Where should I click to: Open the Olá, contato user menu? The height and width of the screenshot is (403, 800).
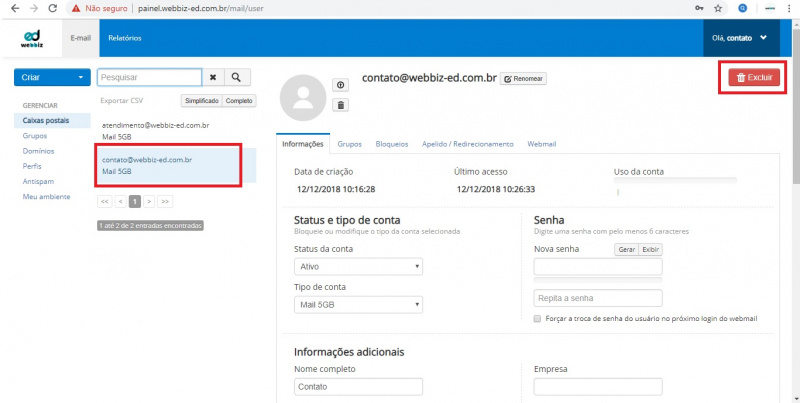point(739,38)
